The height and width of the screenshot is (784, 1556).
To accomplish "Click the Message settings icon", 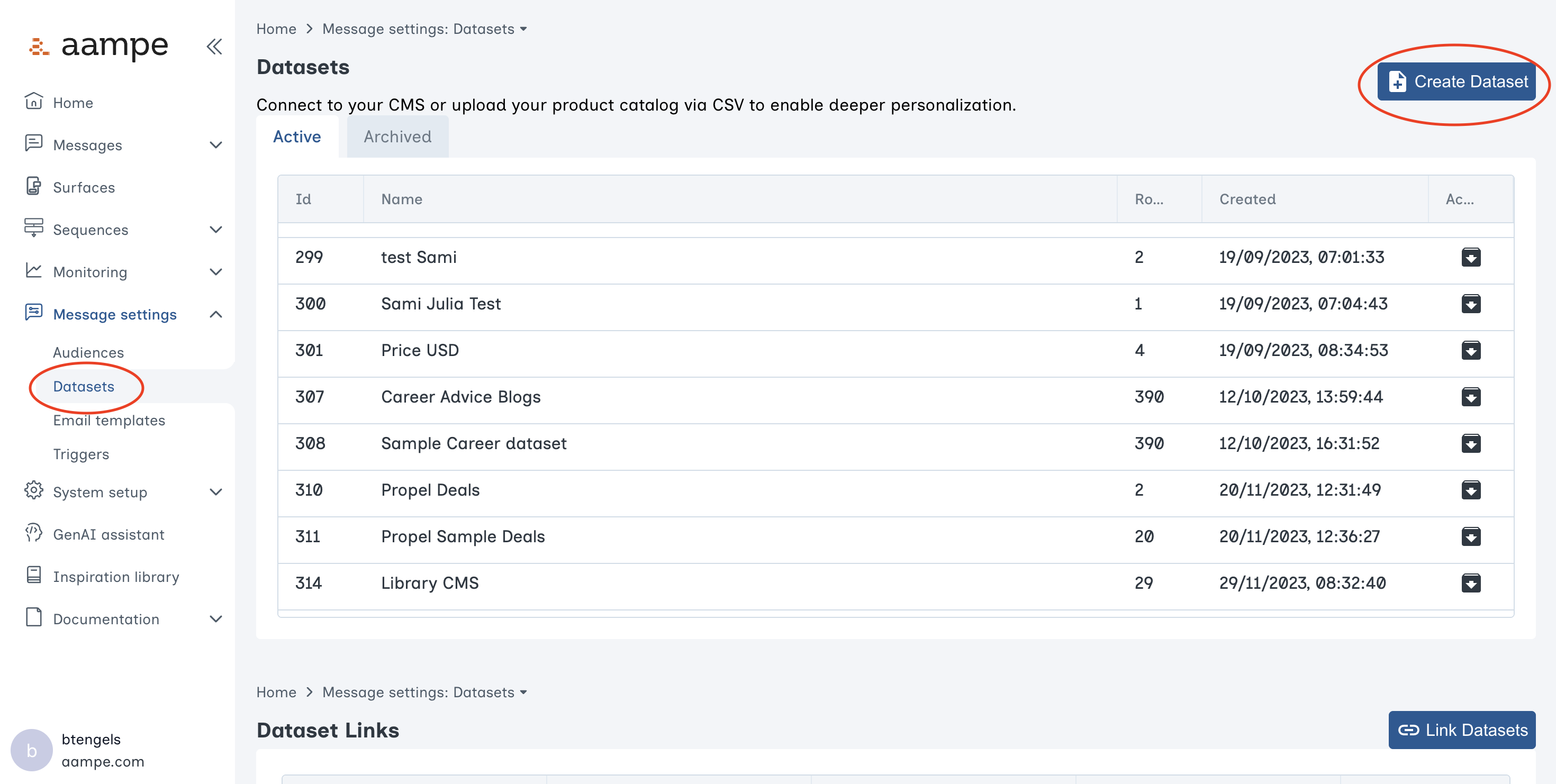I will click(34, 313).
